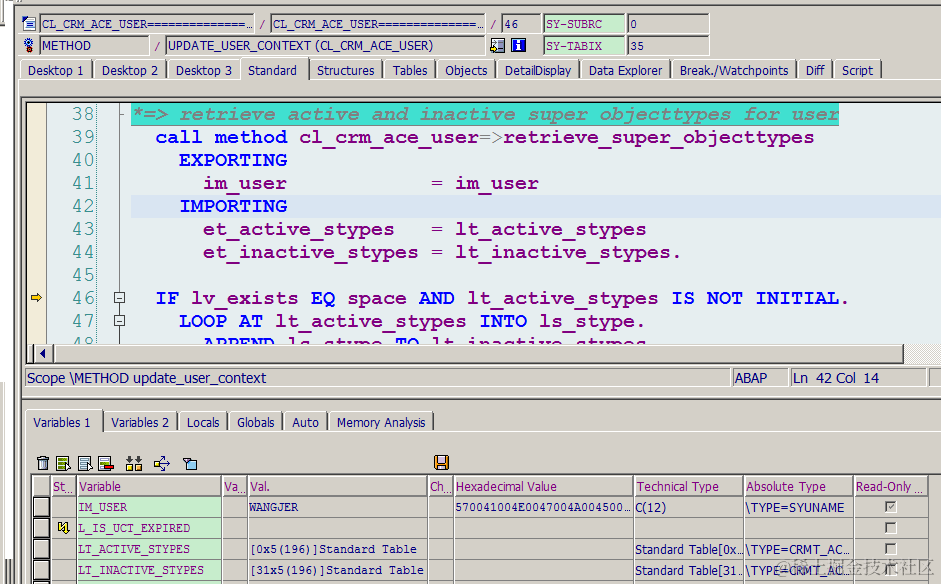941x584 pixels.
Task: Open the Locals variables tab
Action: pos(203,422)
